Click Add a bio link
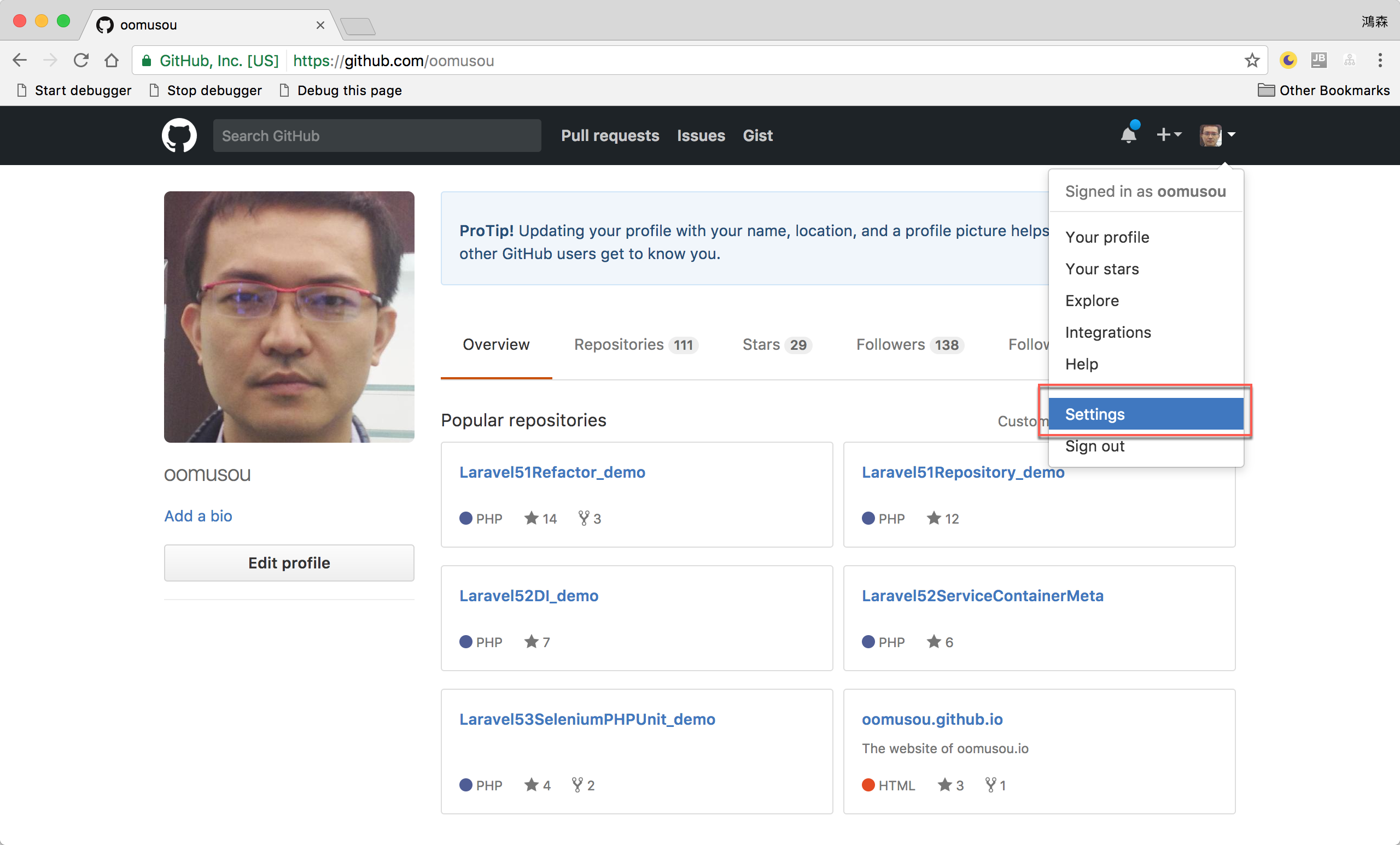1400x845 pixels. [199, 516]
